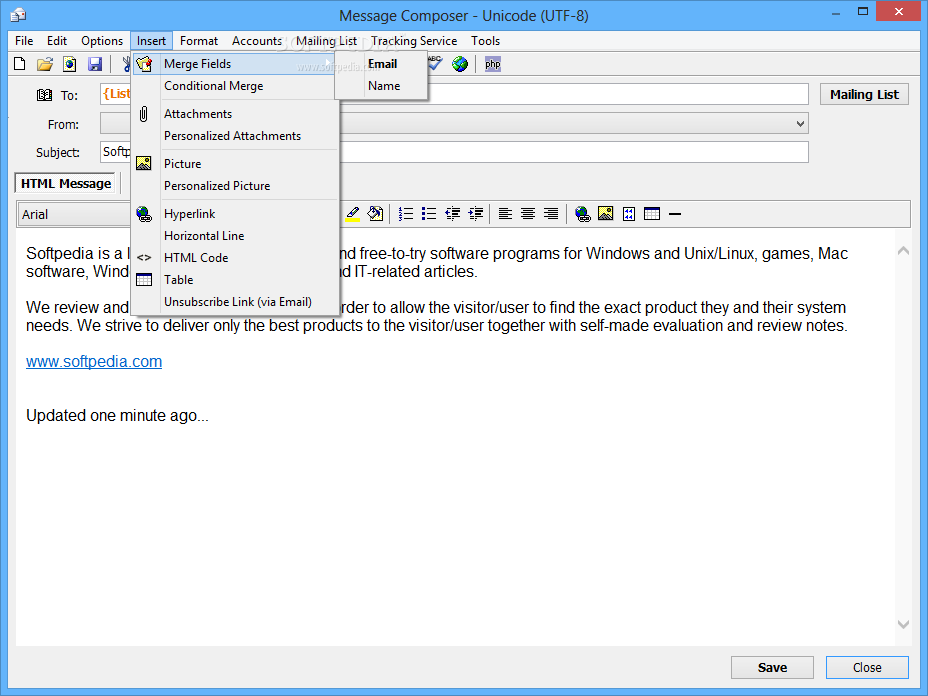Click the scissors cut icon
The image size is (928, 696).
click(125, 64)
